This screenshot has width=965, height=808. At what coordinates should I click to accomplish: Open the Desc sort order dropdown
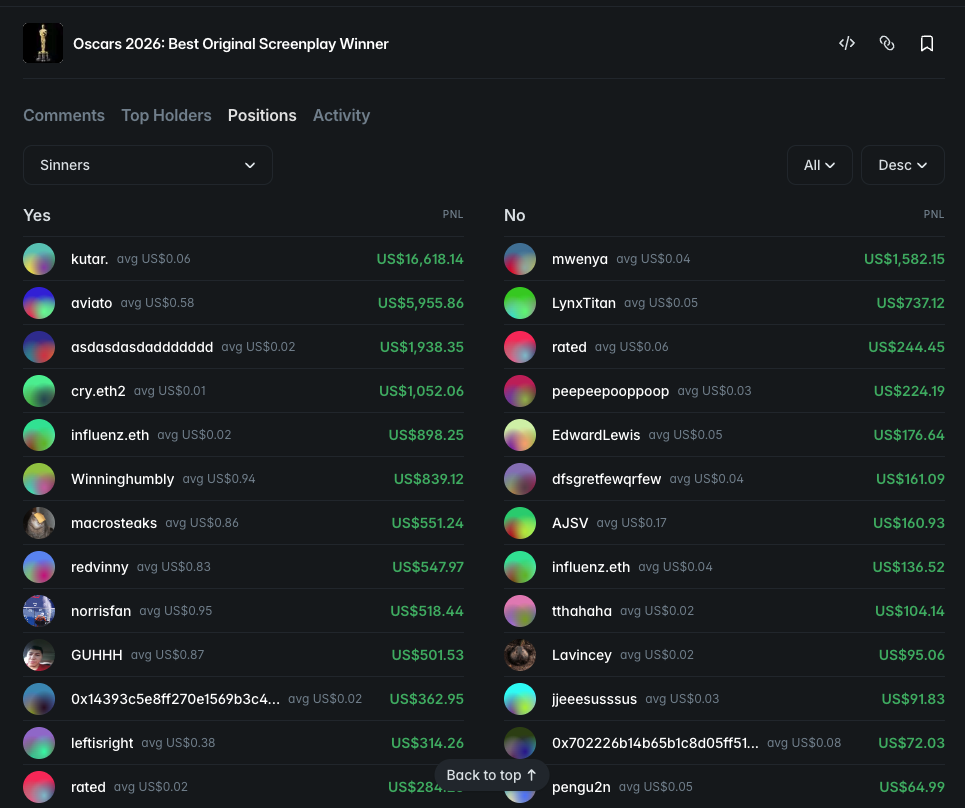(x=902, y=165)
